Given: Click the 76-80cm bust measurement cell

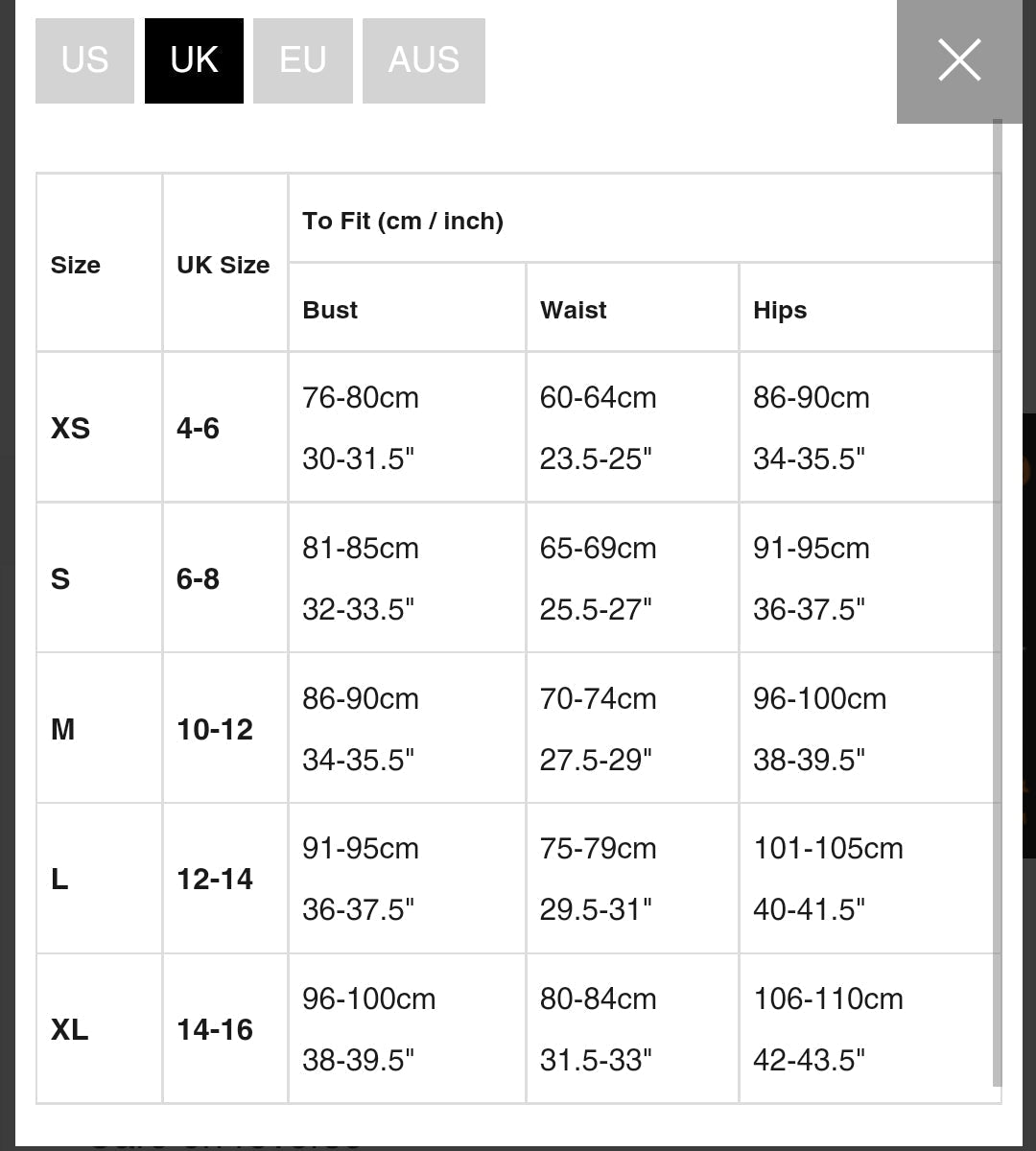Looking at the screenshot, I should click(361, 398).
